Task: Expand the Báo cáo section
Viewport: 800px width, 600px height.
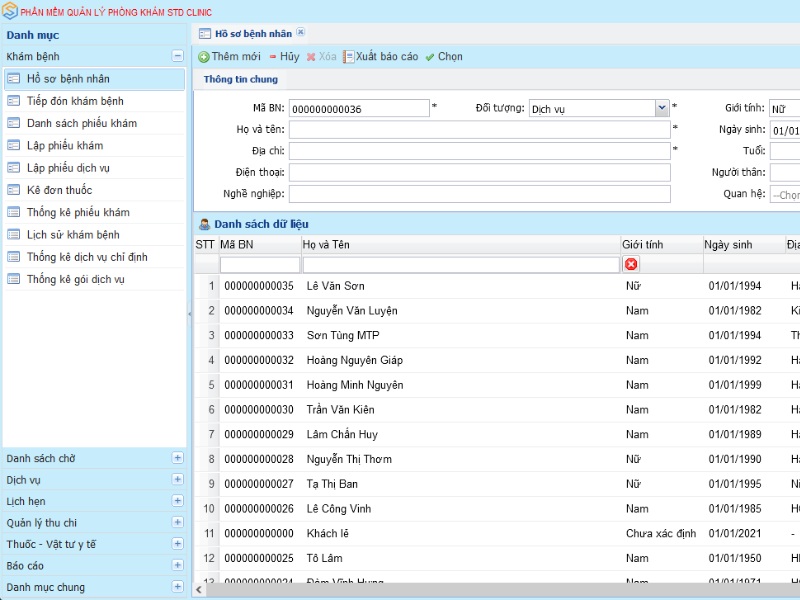Action: [x=178, y=565]
